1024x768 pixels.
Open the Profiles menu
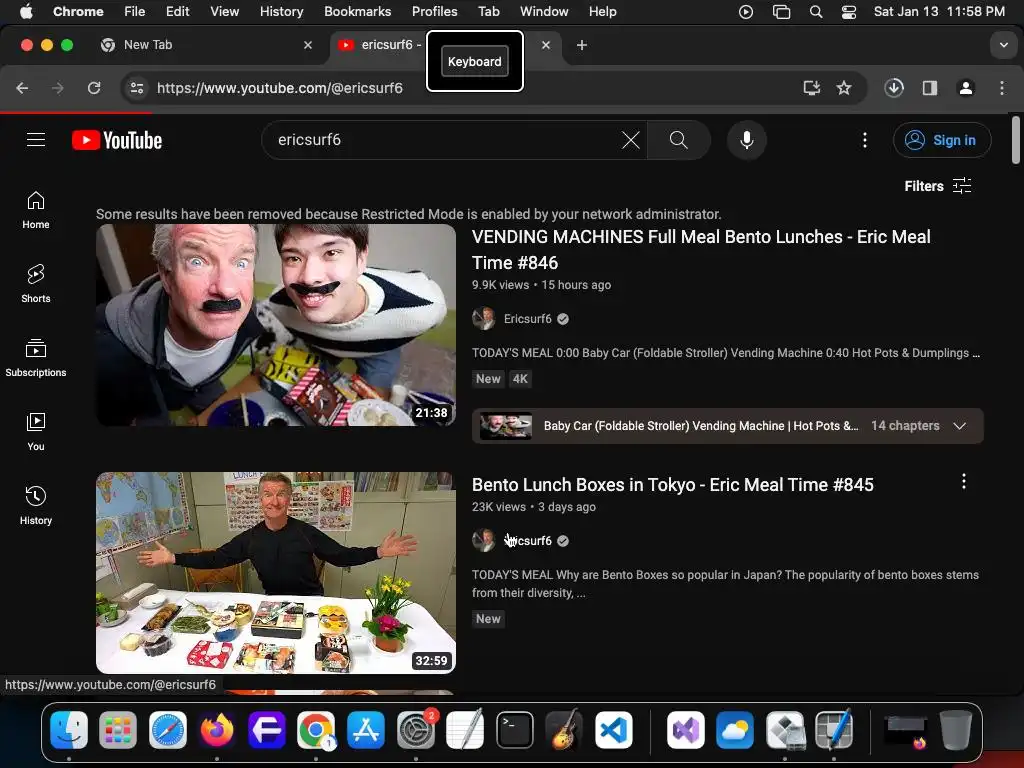click(x=434, y=11)
